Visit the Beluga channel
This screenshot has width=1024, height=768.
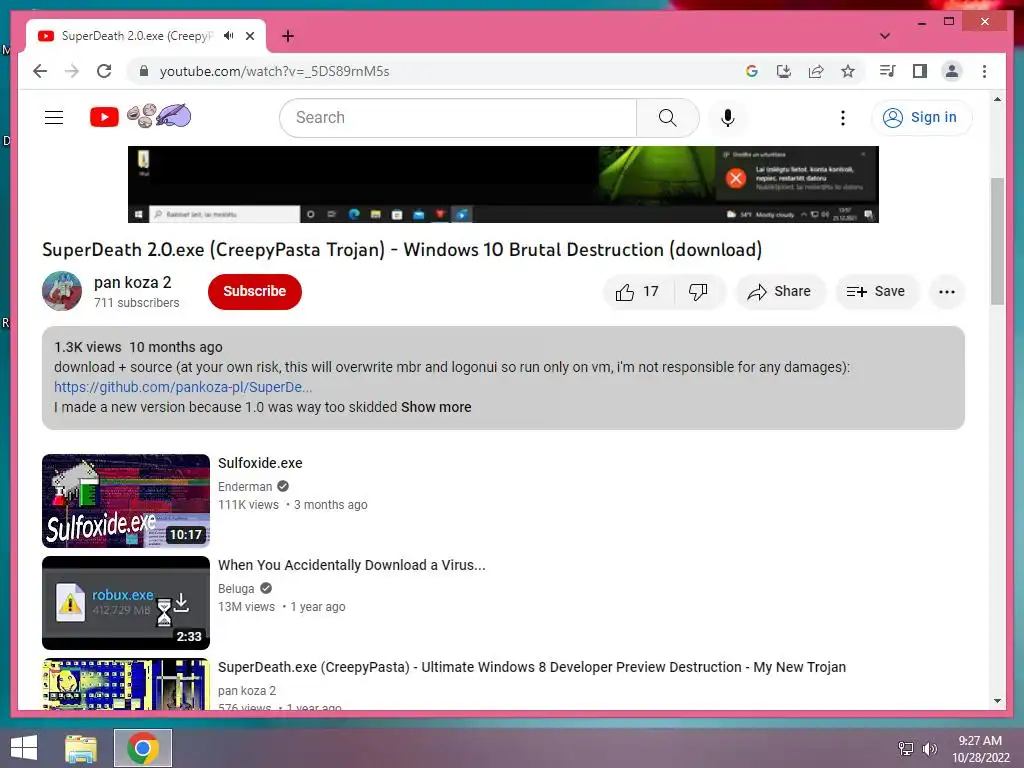[x=236, y=588]
